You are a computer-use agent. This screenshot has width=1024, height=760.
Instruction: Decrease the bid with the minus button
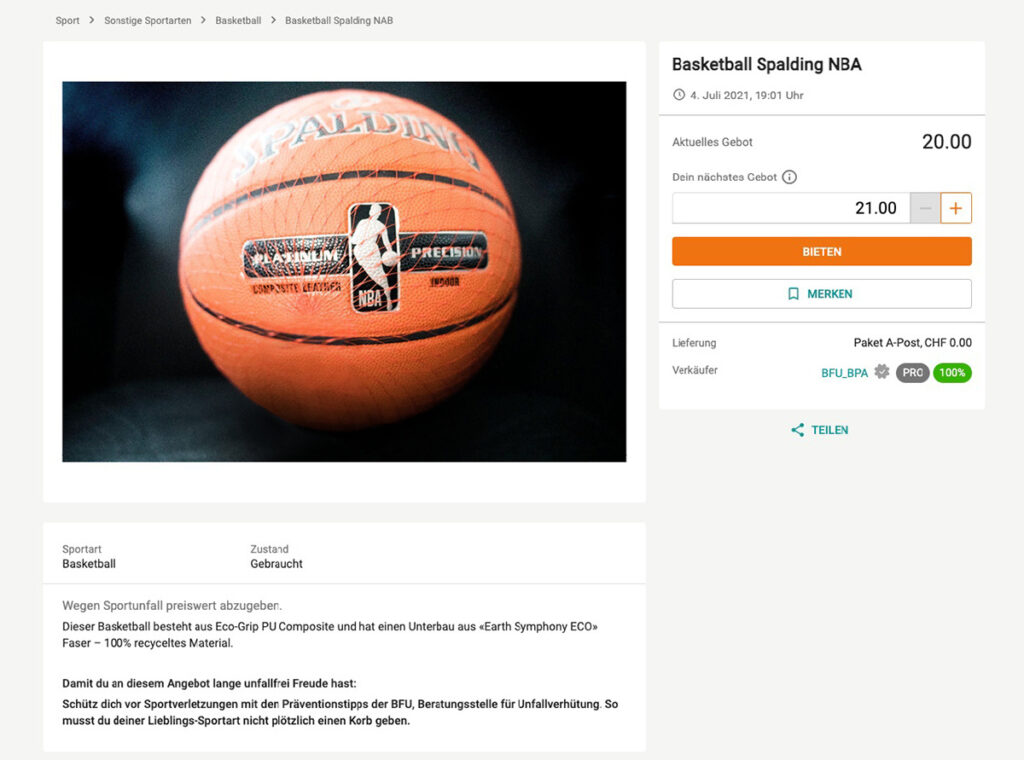click(x=925, y=208)
